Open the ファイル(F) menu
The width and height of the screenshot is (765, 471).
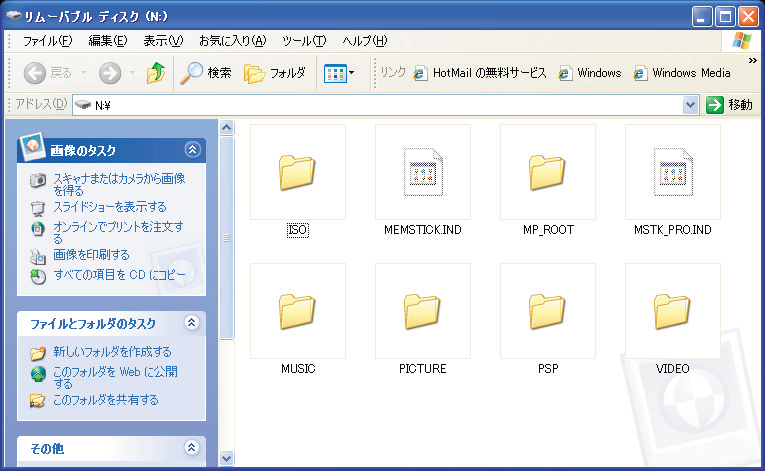coord(47,41)
